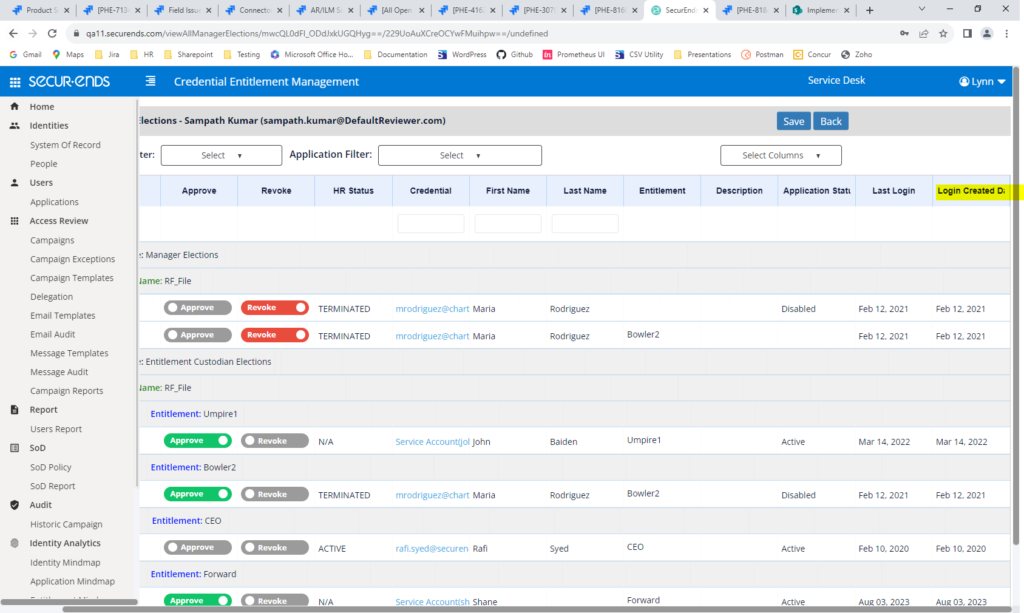Open the Prometheus UI bookmark

tap(574, 55)
